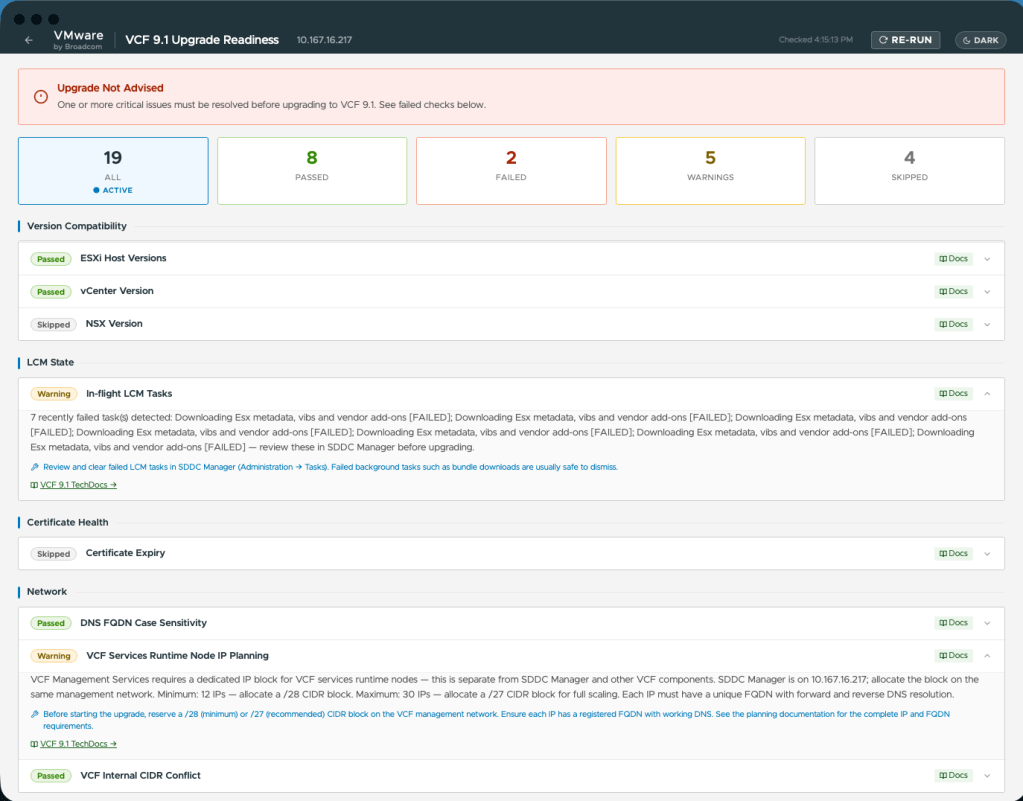This screenshot has height=801, width=1023.
Task: Click the Certificate Health section heading
Action: click(68, 522)
